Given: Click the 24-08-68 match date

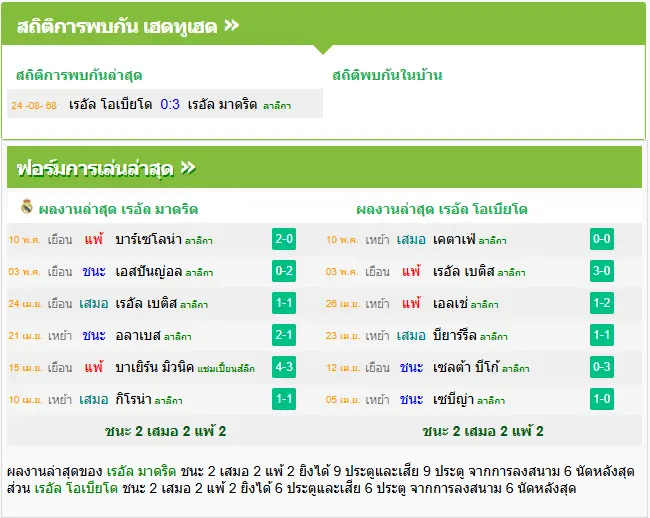Looking at the screenshot, I should click(34, 105).
